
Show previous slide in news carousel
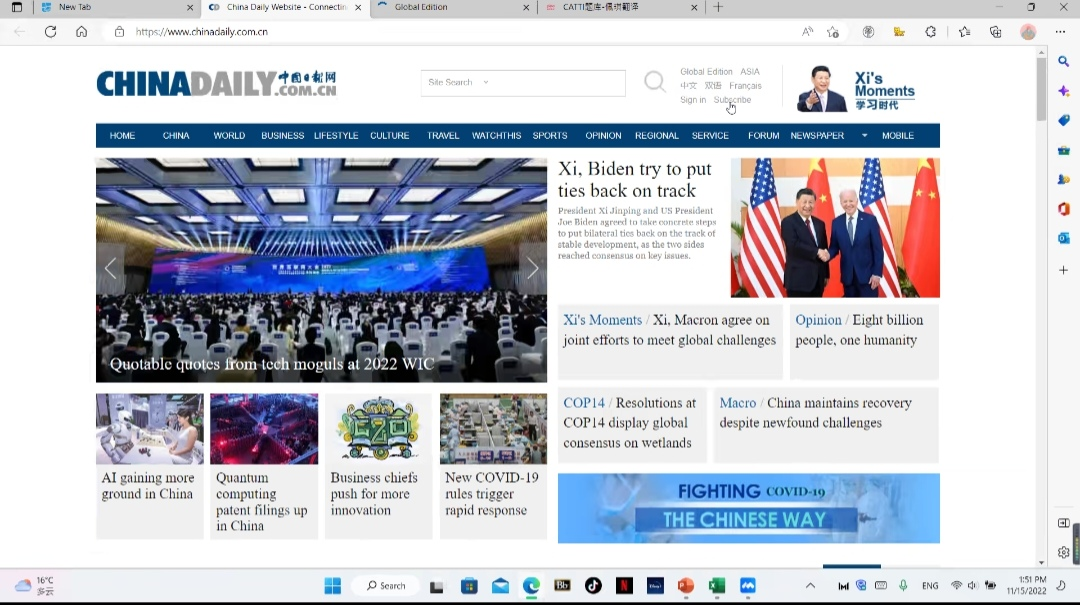(110, 268)
